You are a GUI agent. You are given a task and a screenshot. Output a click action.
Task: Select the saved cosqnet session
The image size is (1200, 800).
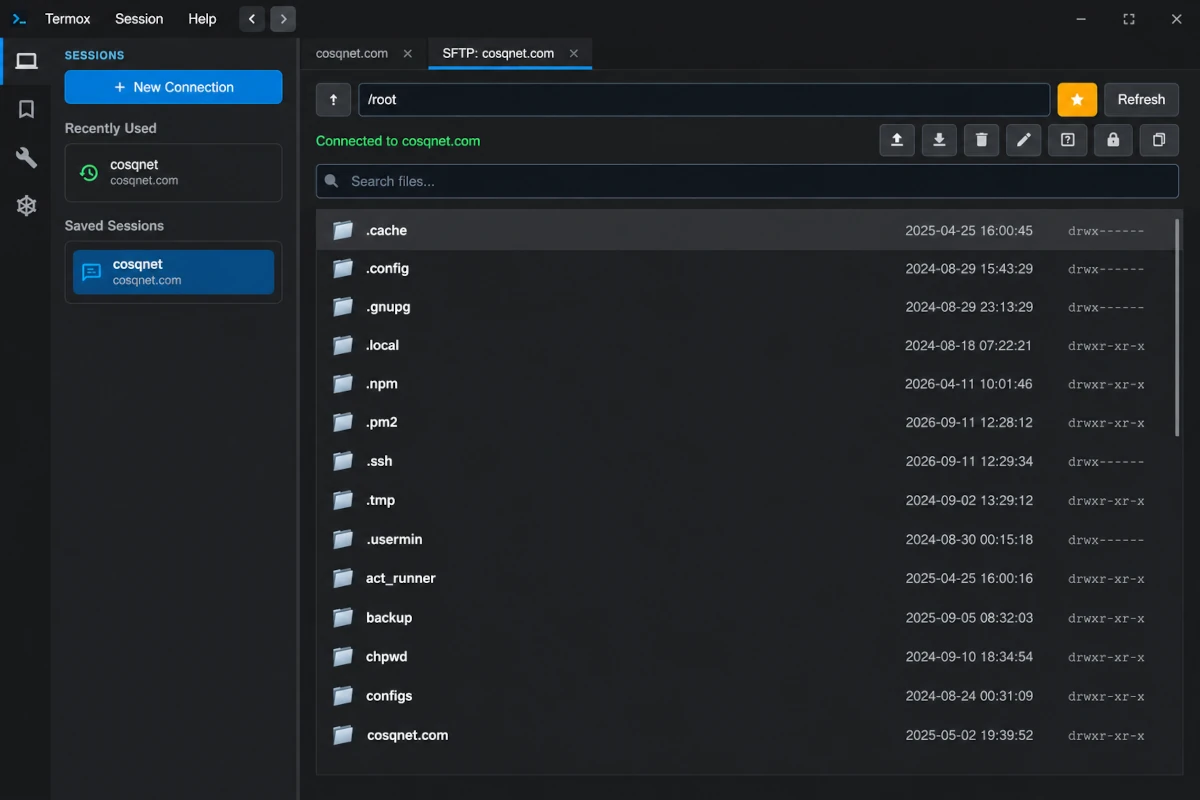pos(173,272)
